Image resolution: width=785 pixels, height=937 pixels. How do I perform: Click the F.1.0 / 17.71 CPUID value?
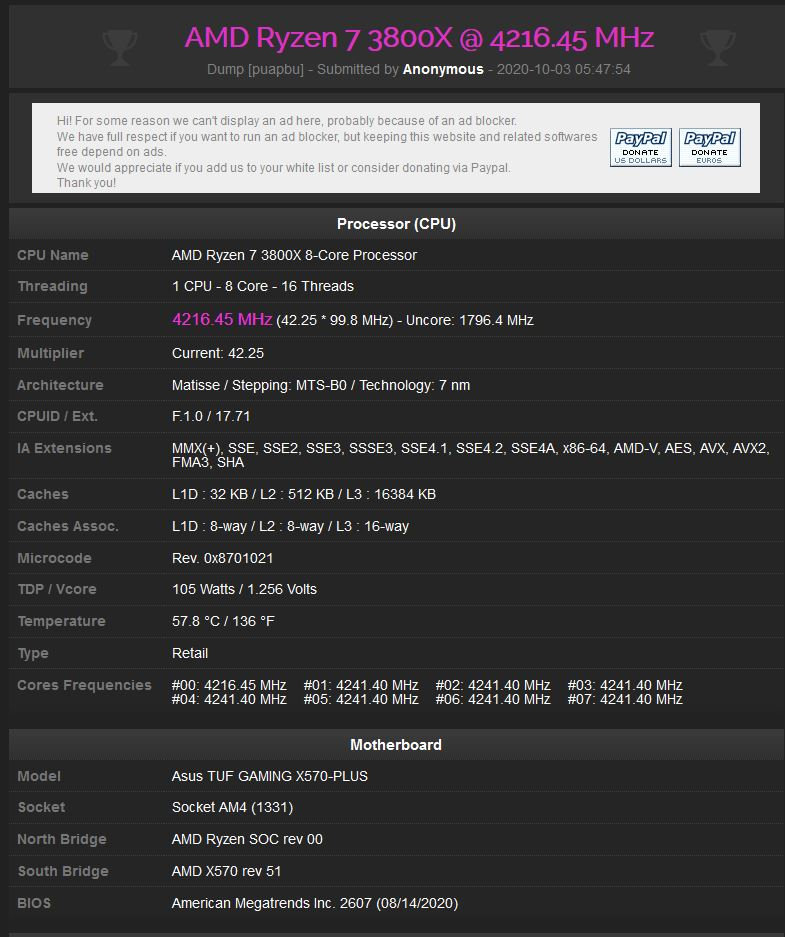[x=211, y=417]
